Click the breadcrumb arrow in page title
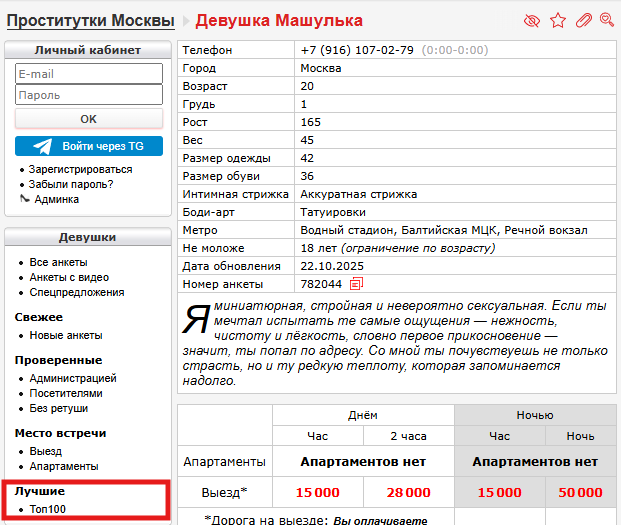 point(184,20)
